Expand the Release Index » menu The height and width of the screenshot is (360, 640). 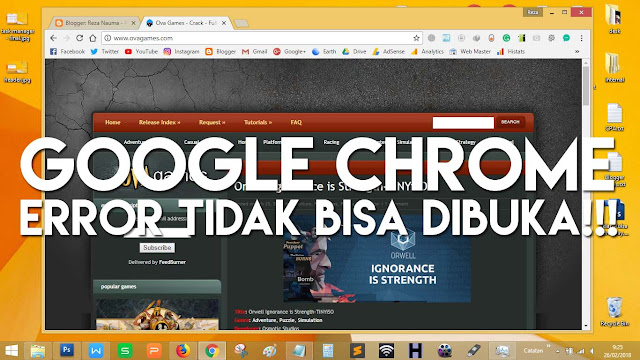(160, 122)
